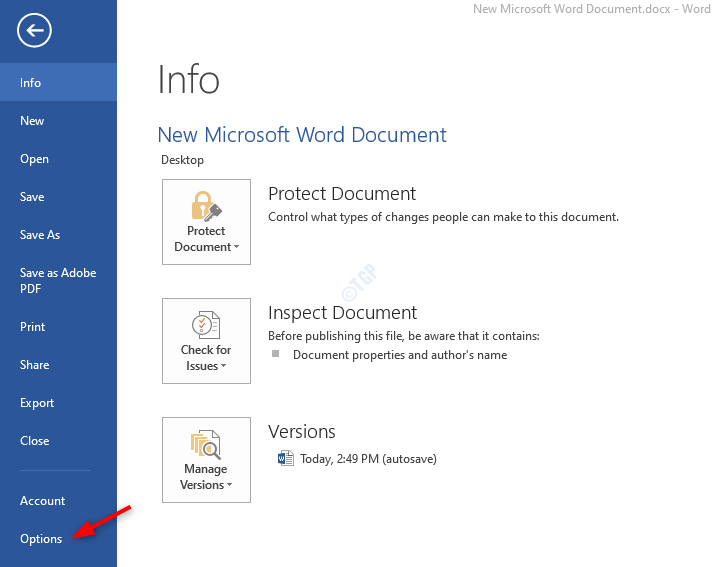Go to the Export page
Viewport: 719px width, 567px height.
[58, 403]
